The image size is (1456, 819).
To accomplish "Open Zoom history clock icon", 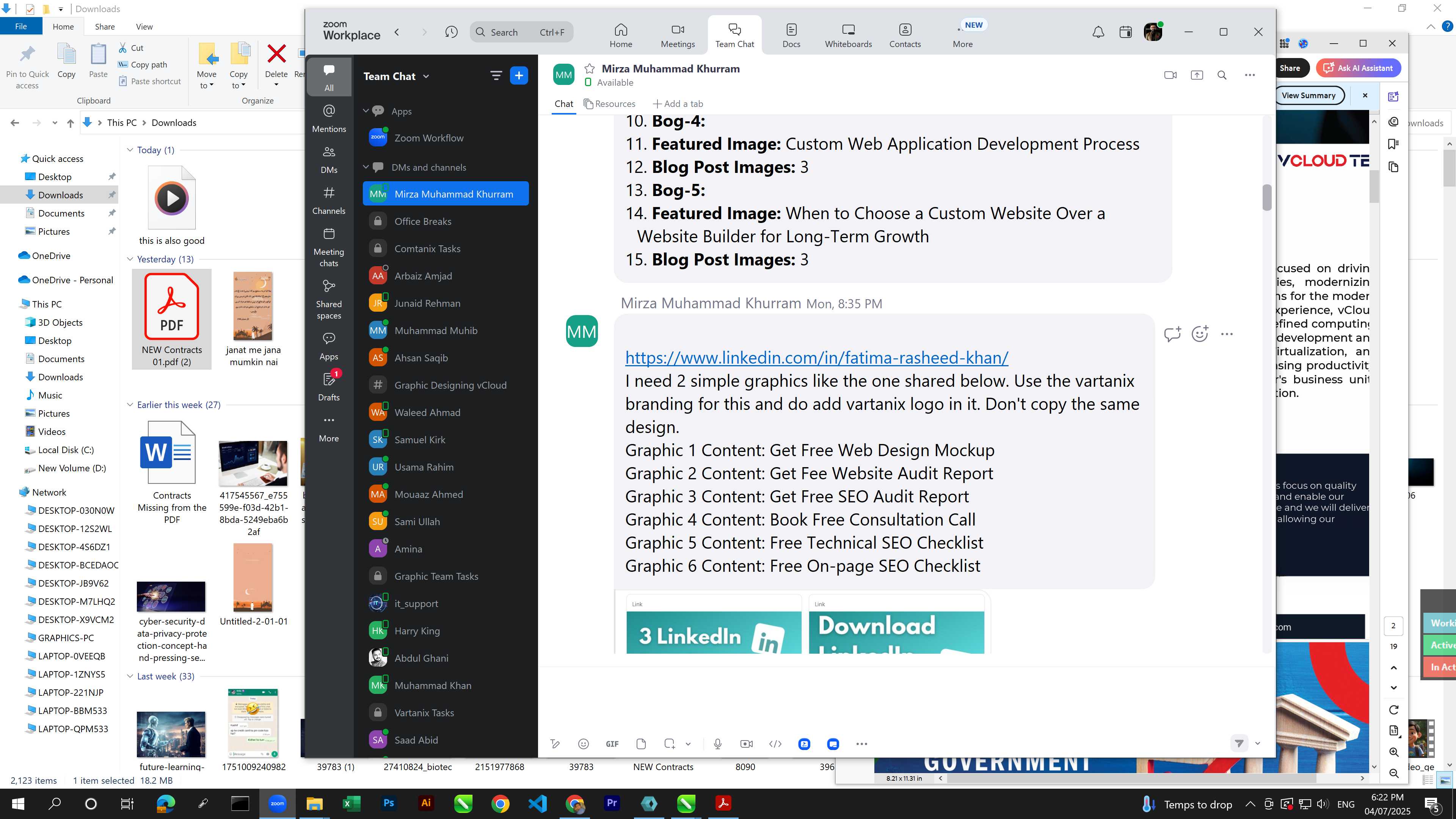I will 451,32.
